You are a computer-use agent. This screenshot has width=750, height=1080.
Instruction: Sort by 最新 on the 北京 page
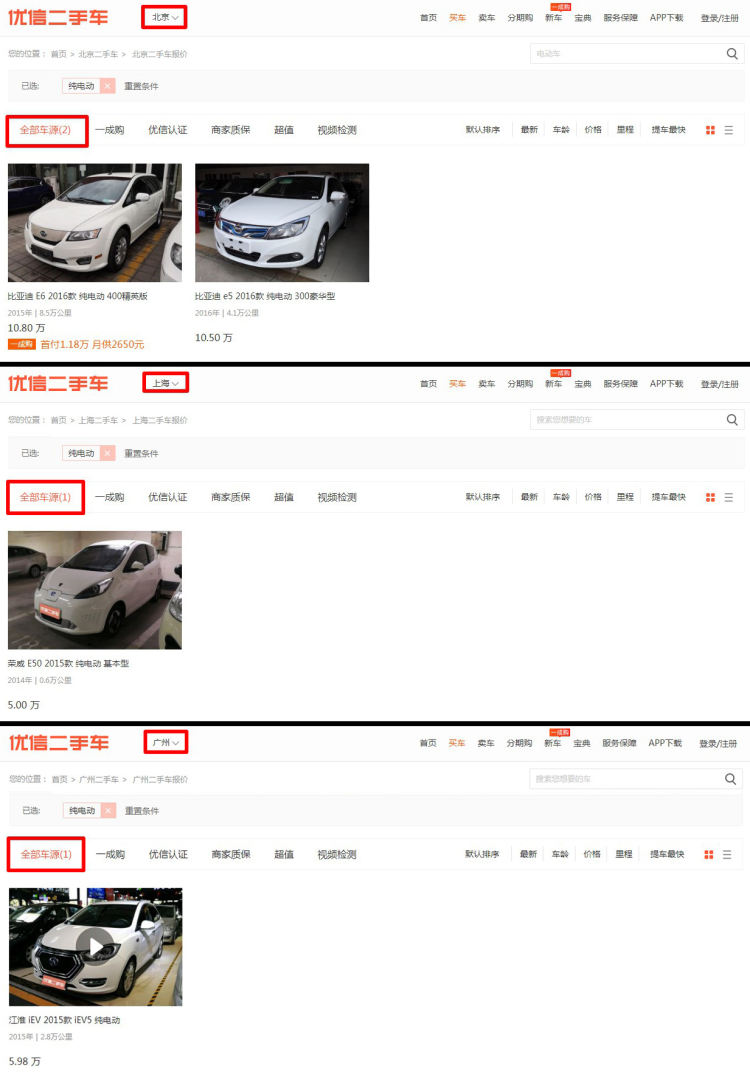[529, 129]
